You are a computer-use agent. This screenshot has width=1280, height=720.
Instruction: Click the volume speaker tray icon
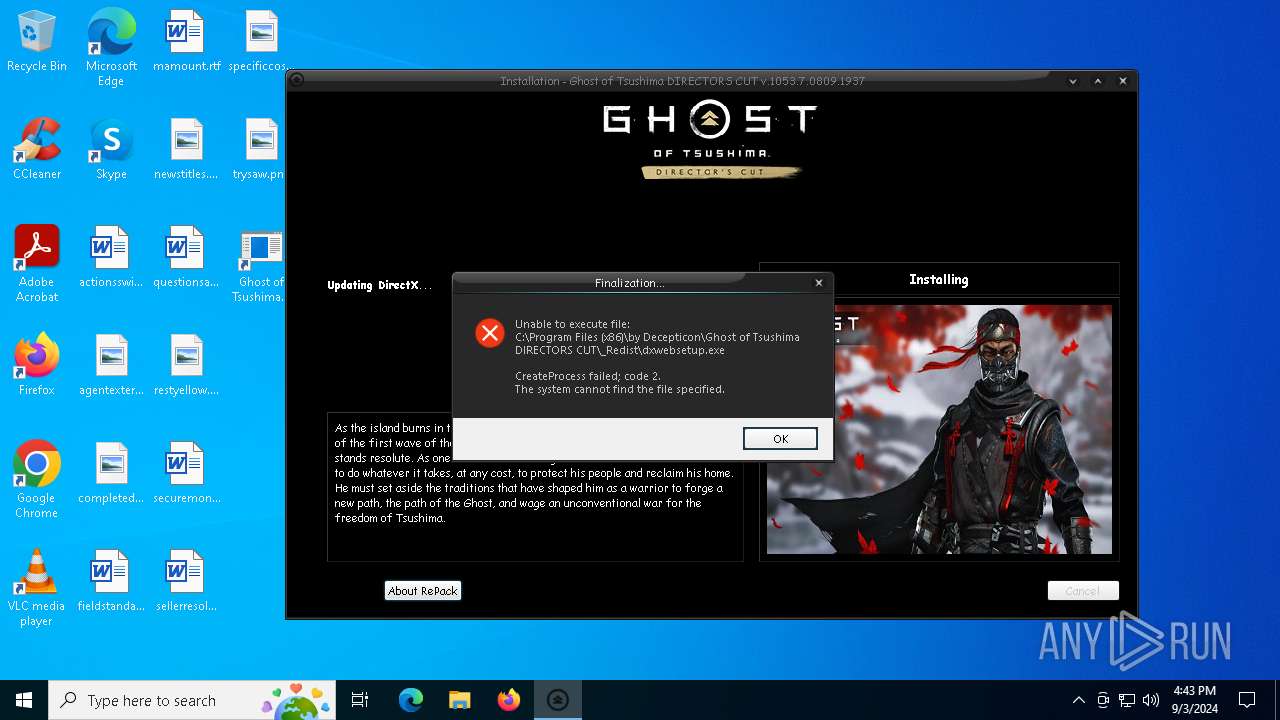(1151, 700)
